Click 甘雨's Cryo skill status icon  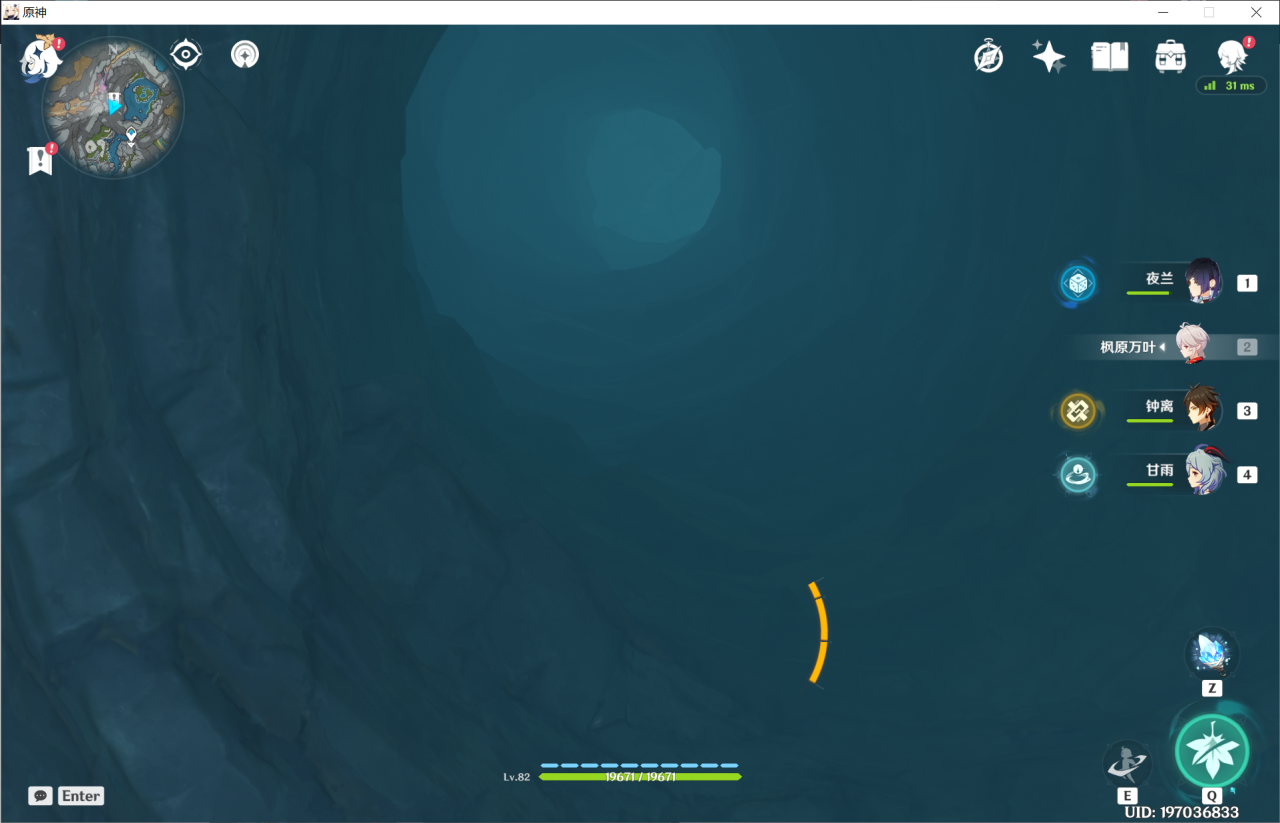[x=1078, y=474]
